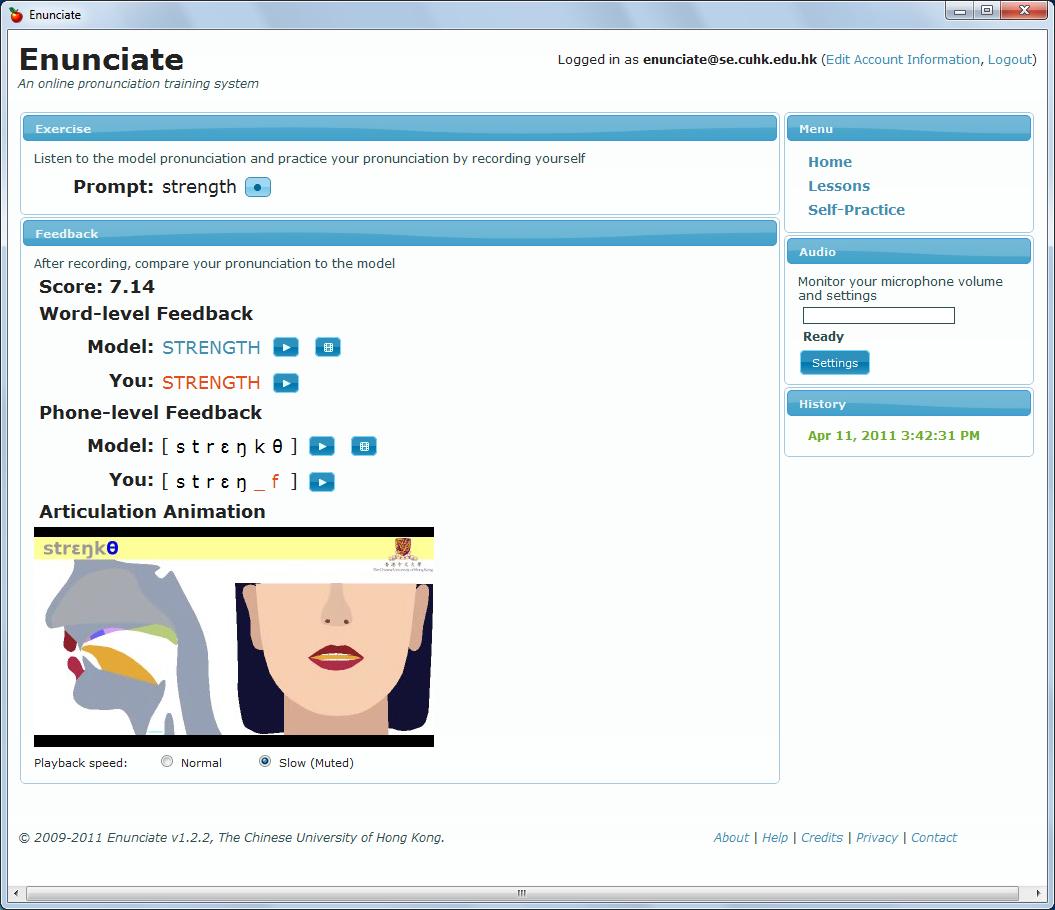Click the horizontal scrollbar thumb

click(x=522, y=893)
